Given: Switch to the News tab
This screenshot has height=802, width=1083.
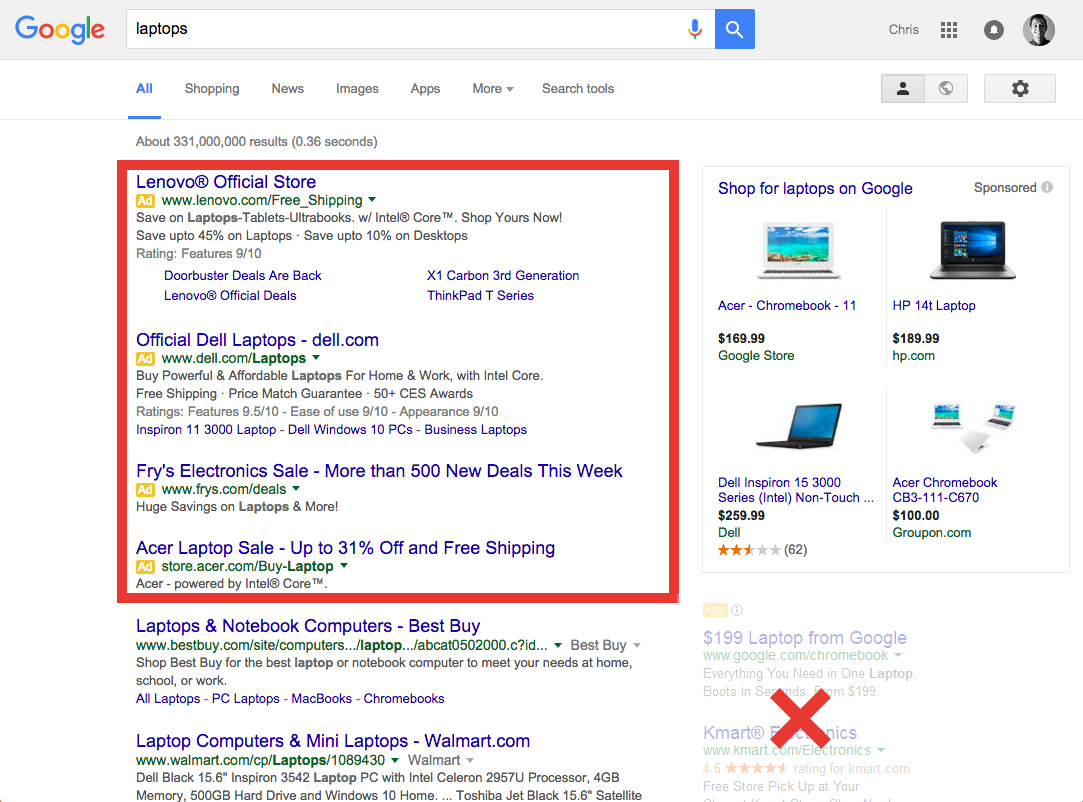Looking at the screenshot, I should pyautogui.click(x=287, y=88).
